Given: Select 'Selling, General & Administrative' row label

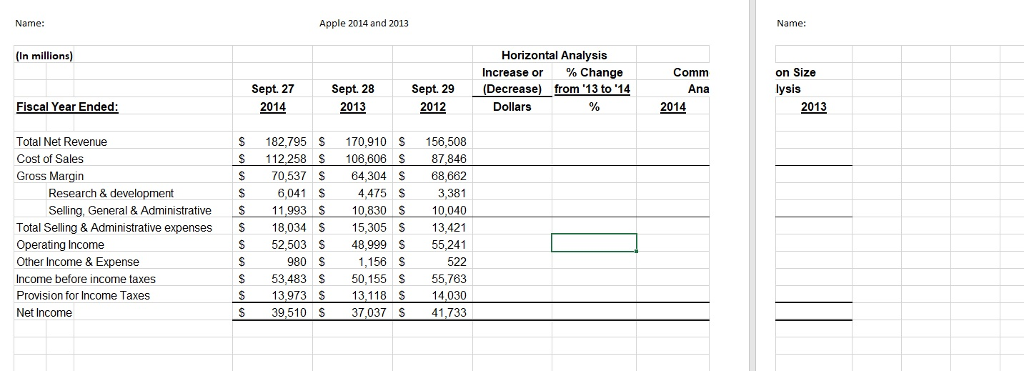Looking at the screenshot, I should click(130, 210).
